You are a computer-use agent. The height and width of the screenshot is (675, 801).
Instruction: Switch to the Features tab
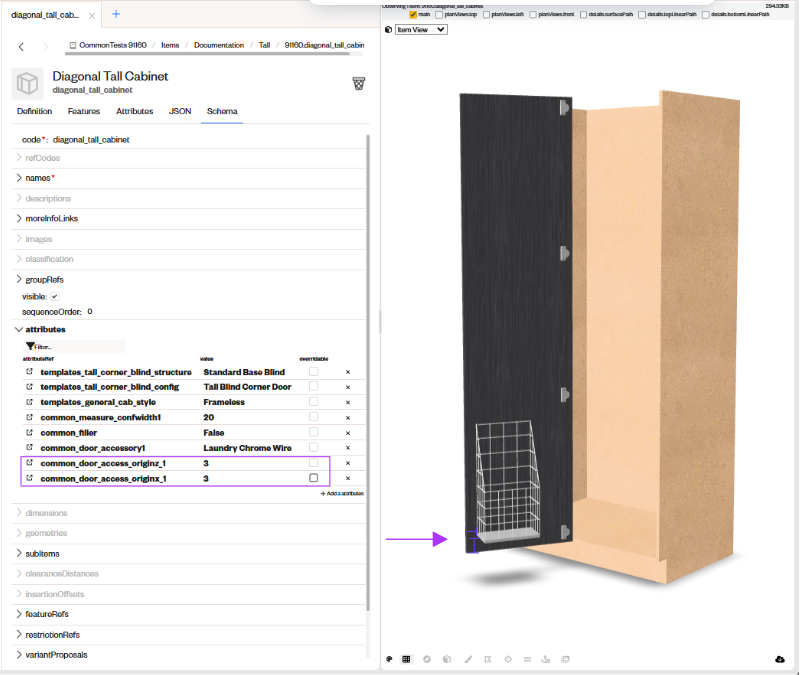(x=84, y=111)
